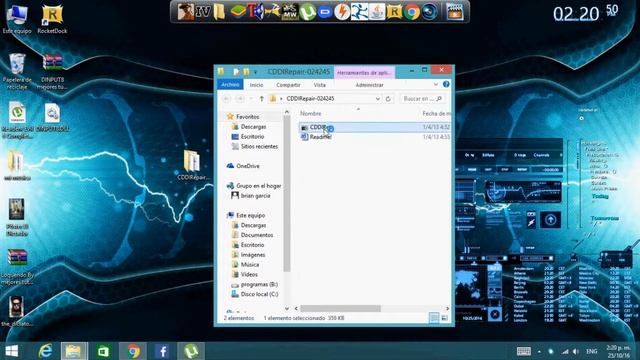Screen dimensions: 640x360
Task: Select the CDDIRepair desktop folder
Action: (x=193, y=165)
